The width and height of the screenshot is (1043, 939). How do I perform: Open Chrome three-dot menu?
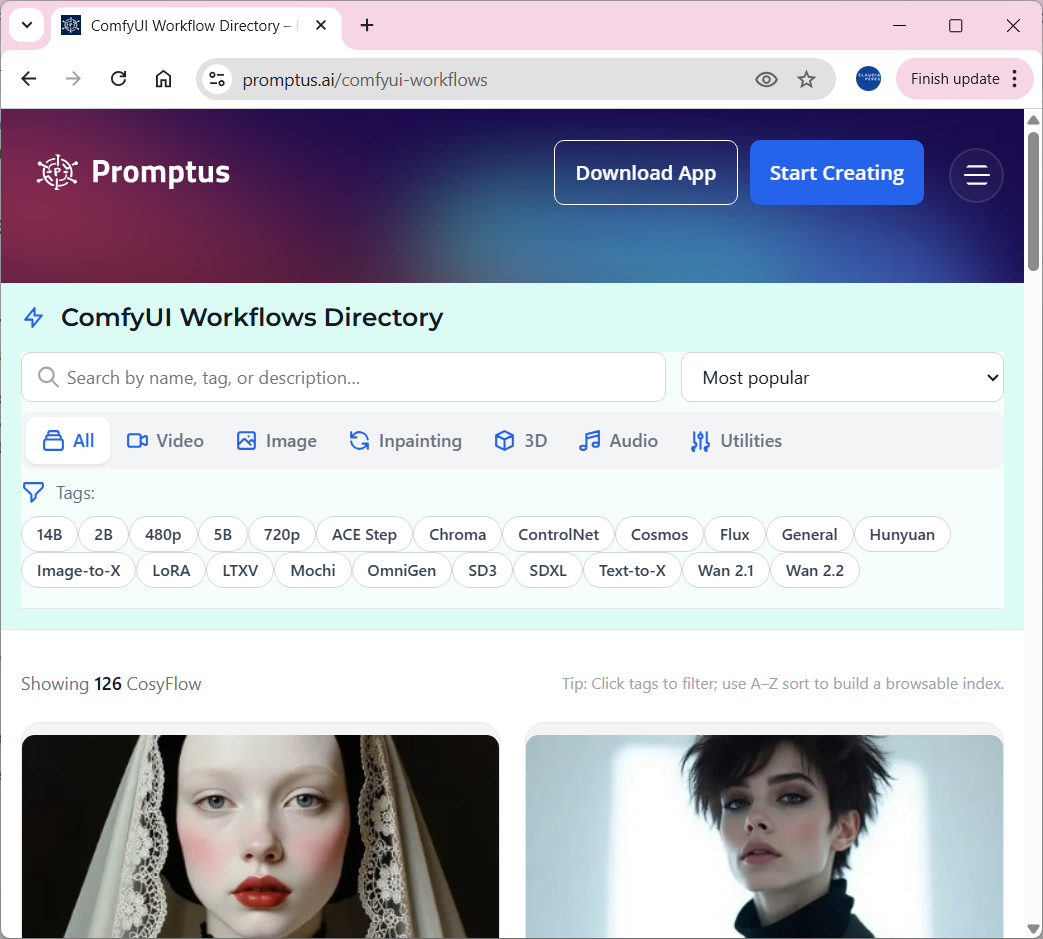coord(1014,78)
